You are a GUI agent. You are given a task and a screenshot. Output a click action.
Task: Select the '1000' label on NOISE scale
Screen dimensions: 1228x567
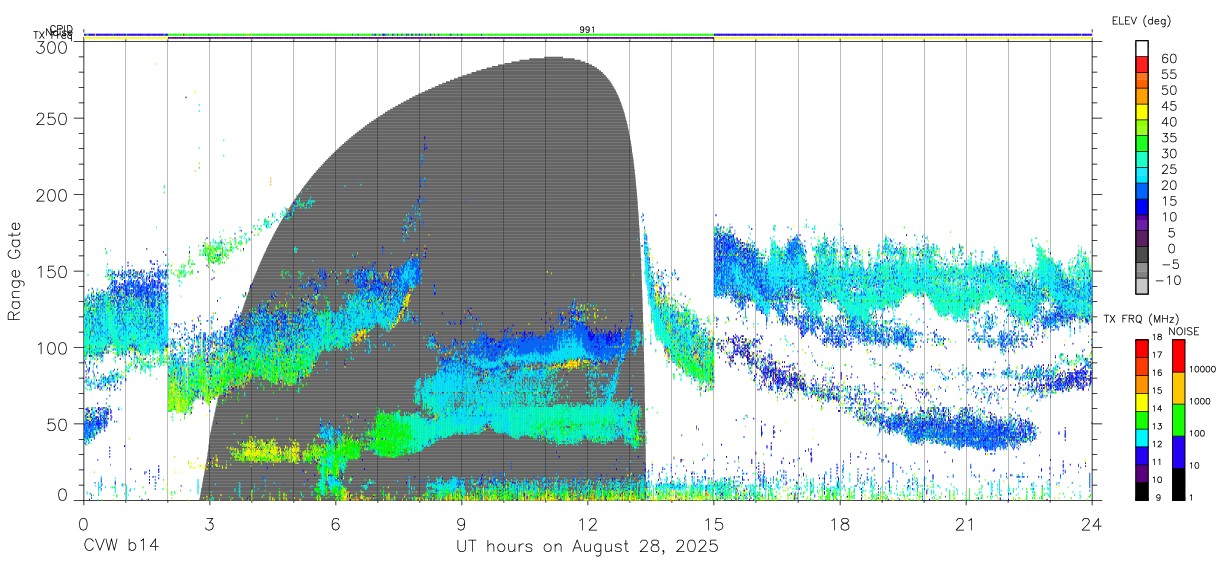pos(1199,401)
